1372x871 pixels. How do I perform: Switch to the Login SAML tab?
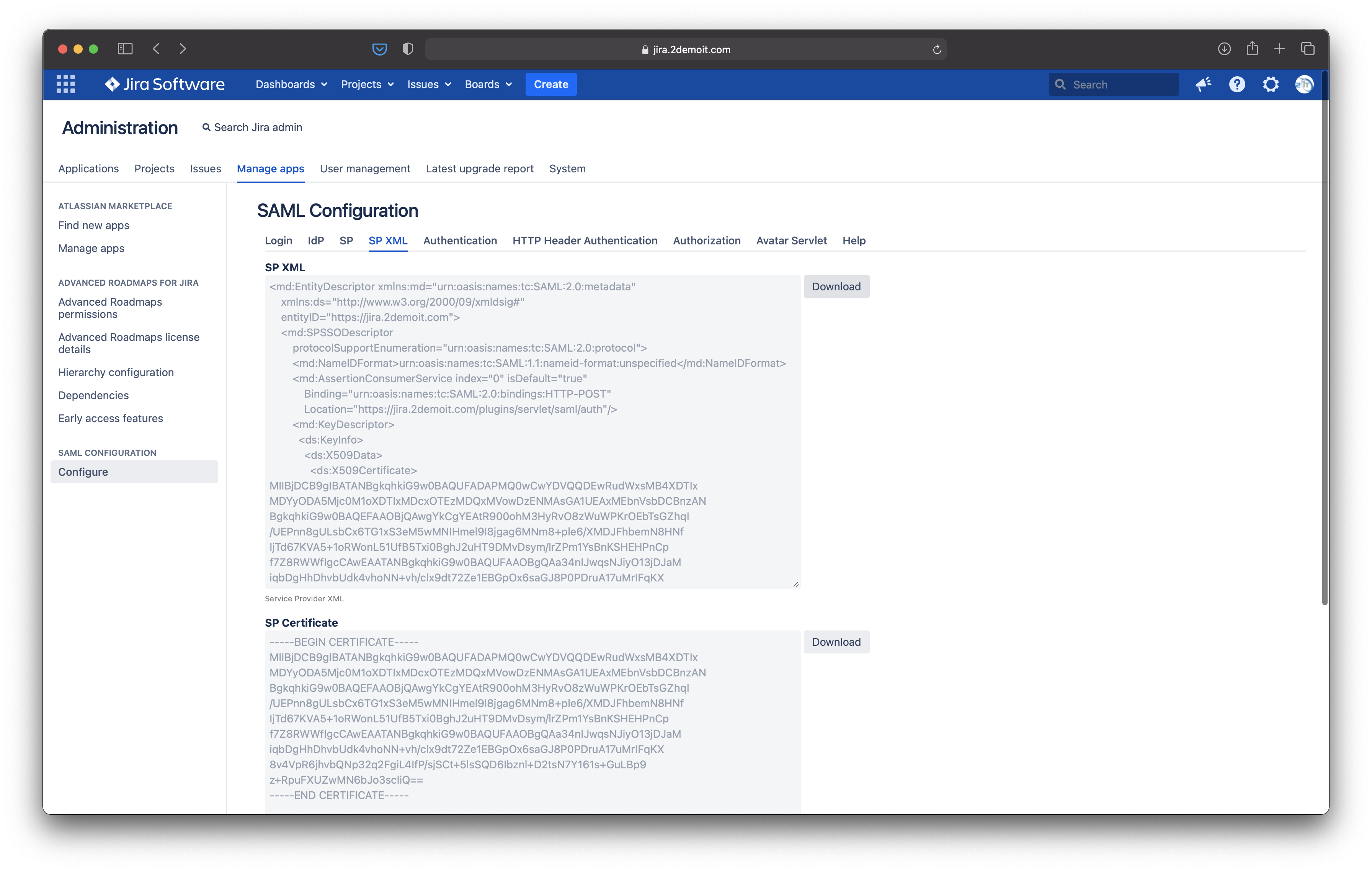coord(279,241)
